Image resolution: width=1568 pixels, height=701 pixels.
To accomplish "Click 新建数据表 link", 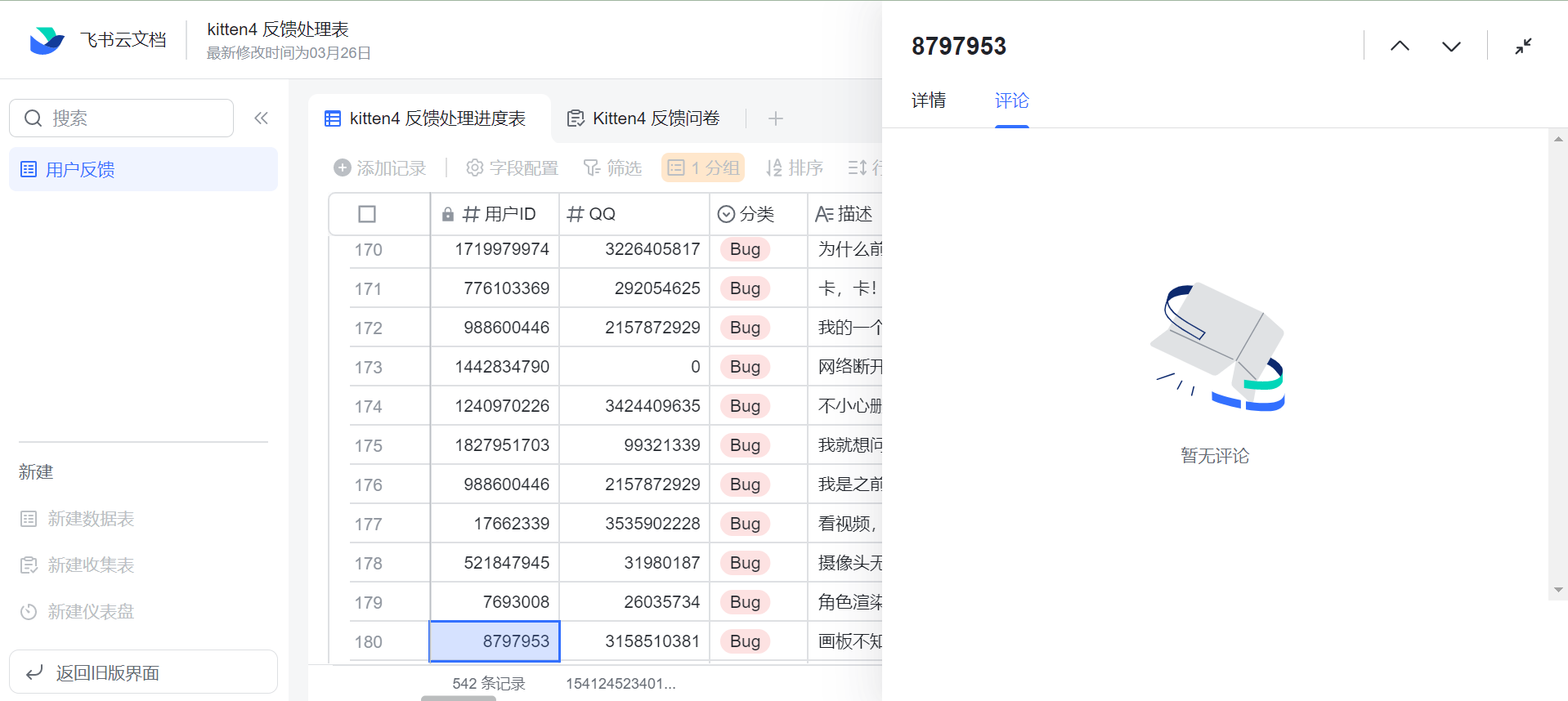I will (x=91, y=519).
